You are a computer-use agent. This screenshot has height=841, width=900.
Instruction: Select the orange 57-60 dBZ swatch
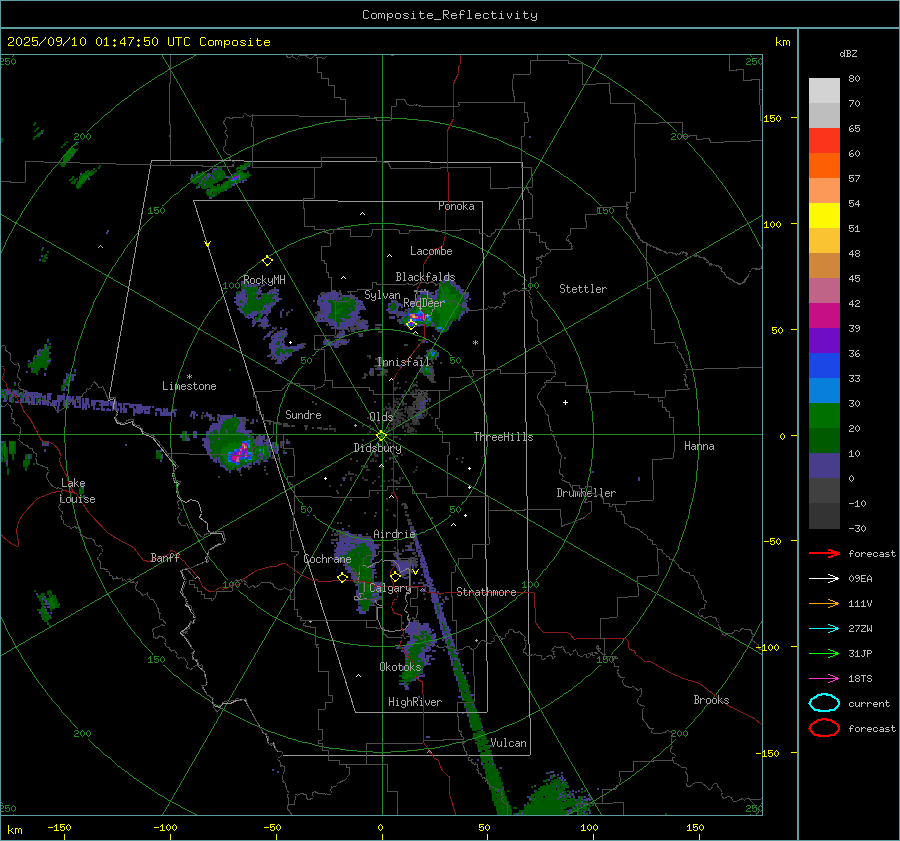click(824, 165)
